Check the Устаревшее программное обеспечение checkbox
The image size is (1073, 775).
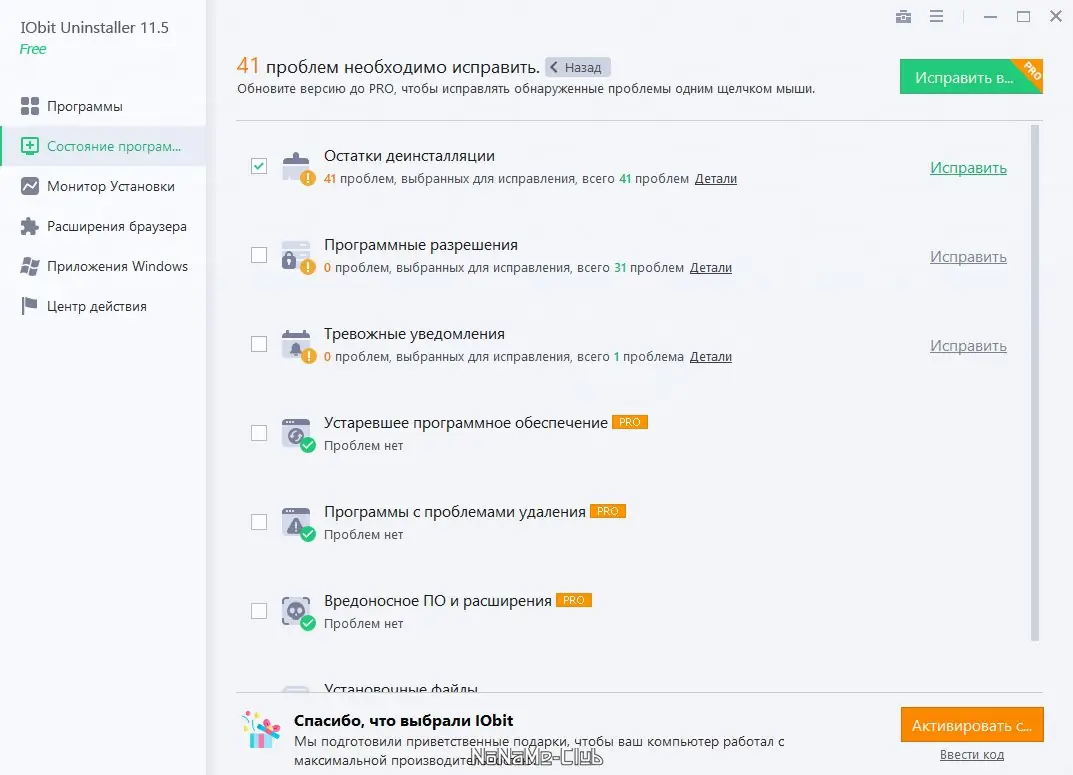259,433
